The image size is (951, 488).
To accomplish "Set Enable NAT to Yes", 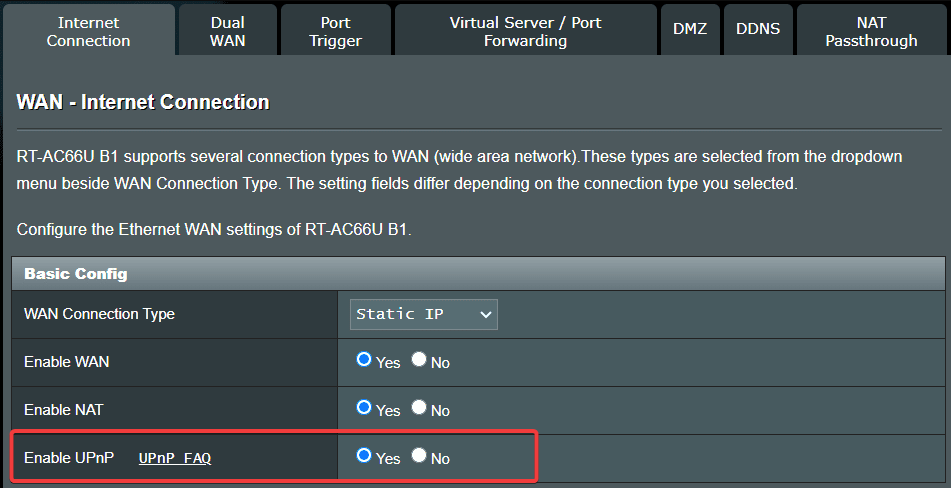I will [364, 408].
